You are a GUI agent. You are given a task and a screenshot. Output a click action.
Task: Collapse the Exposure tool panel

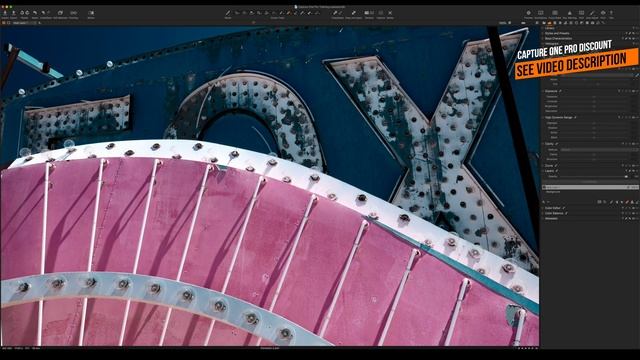[542, 91]
